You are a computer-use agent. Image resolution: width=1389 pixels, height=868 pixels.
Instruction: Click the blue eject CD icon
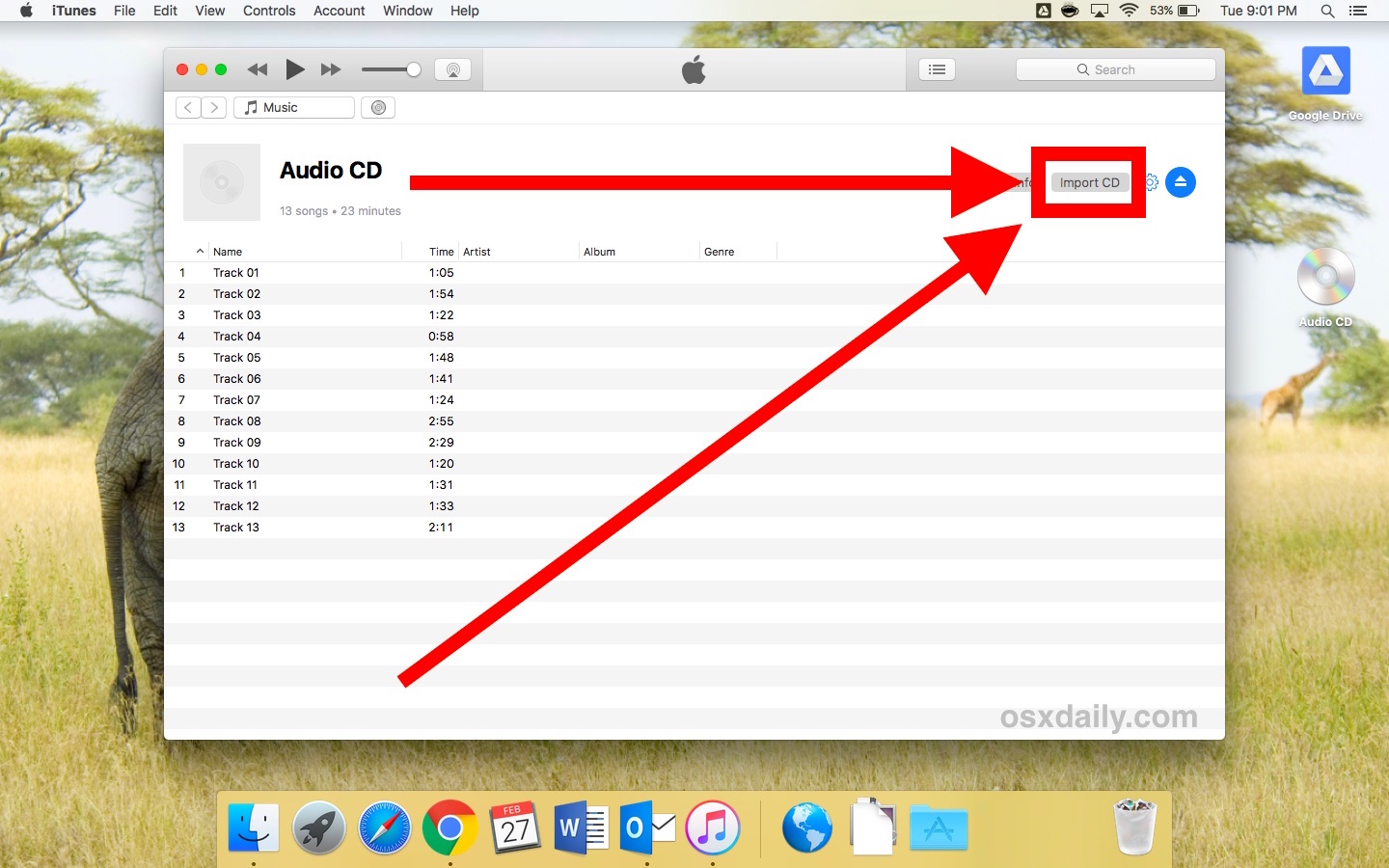[1181, 181]
